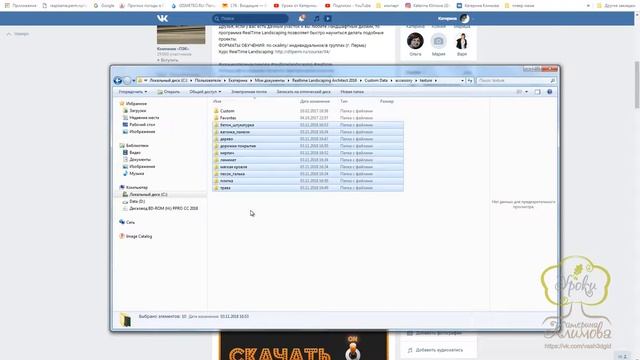This screenshot has width=640, height=360.
Task: Click the Explorer back navigation arrow
Action: [x=118, y=80]
